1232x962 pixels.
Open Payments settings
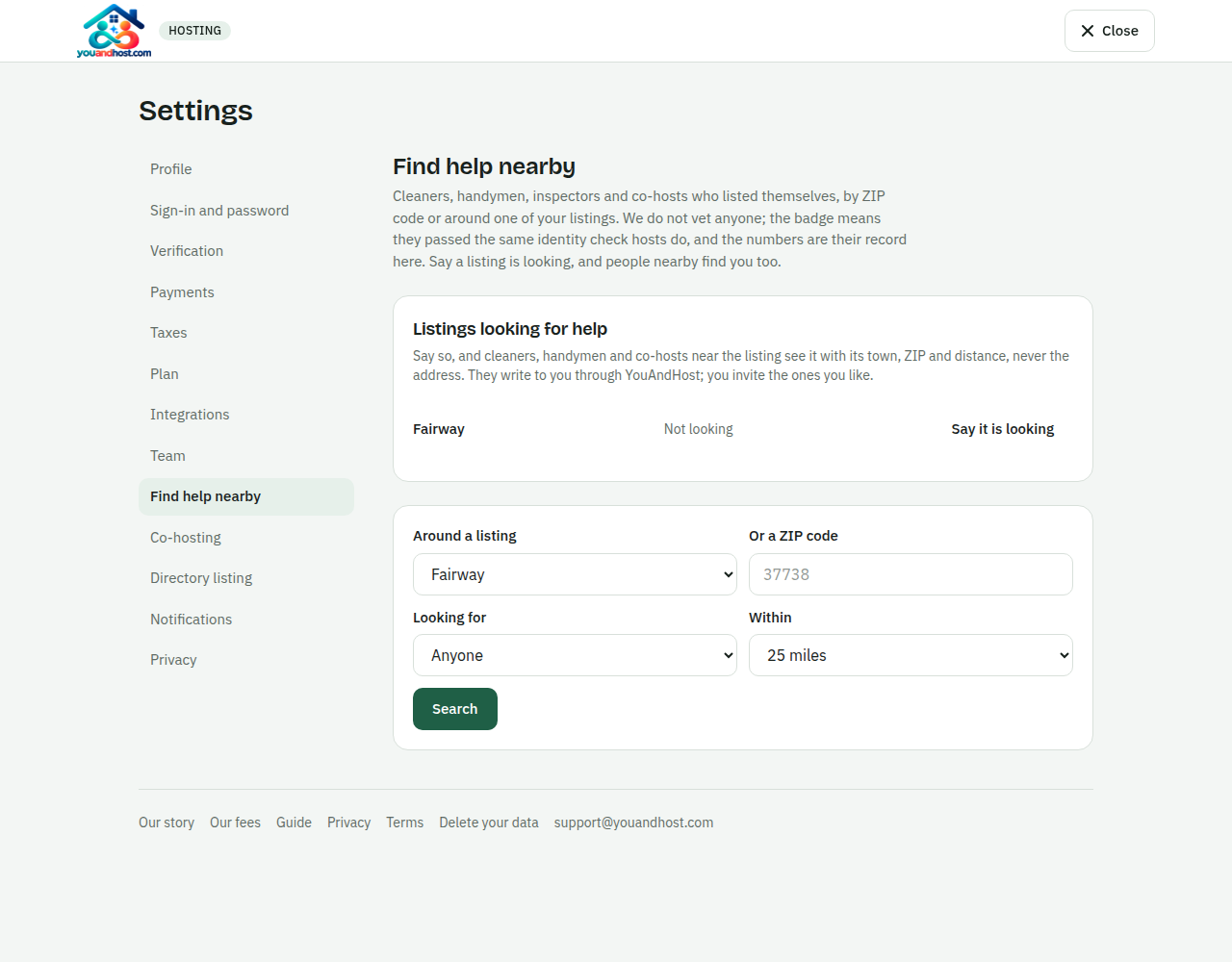pos(246,292)
